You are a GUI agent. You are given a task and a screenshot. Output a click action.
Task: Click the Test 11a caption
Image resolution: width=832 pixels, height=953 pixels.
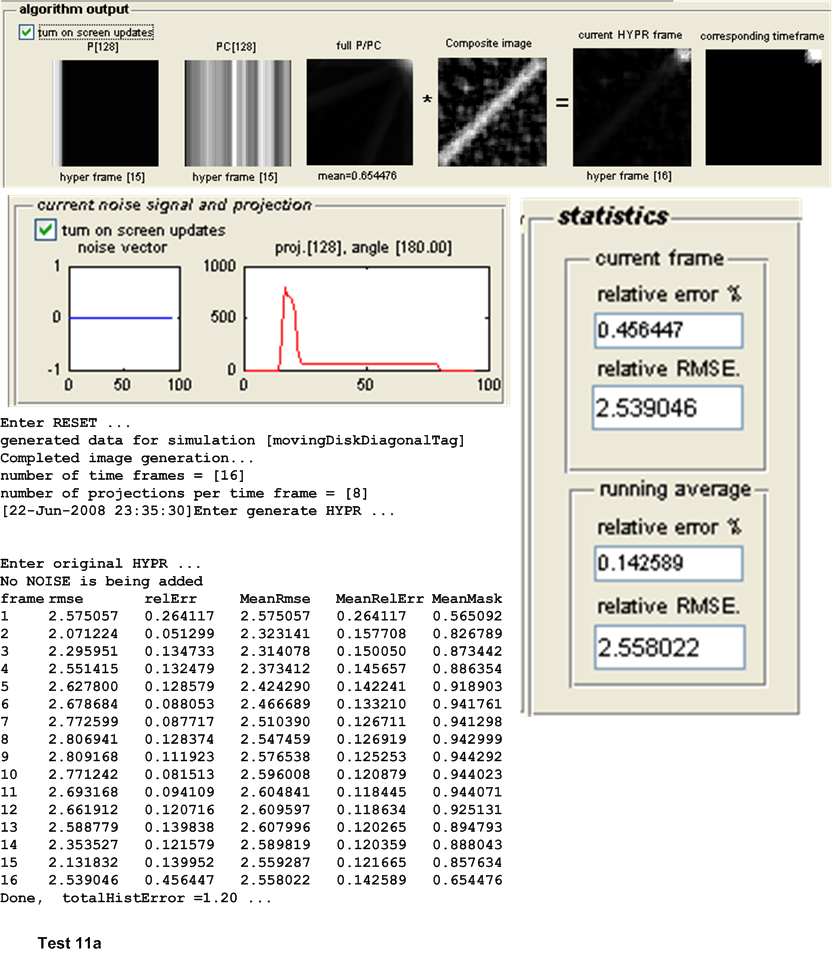click(65, 942)
